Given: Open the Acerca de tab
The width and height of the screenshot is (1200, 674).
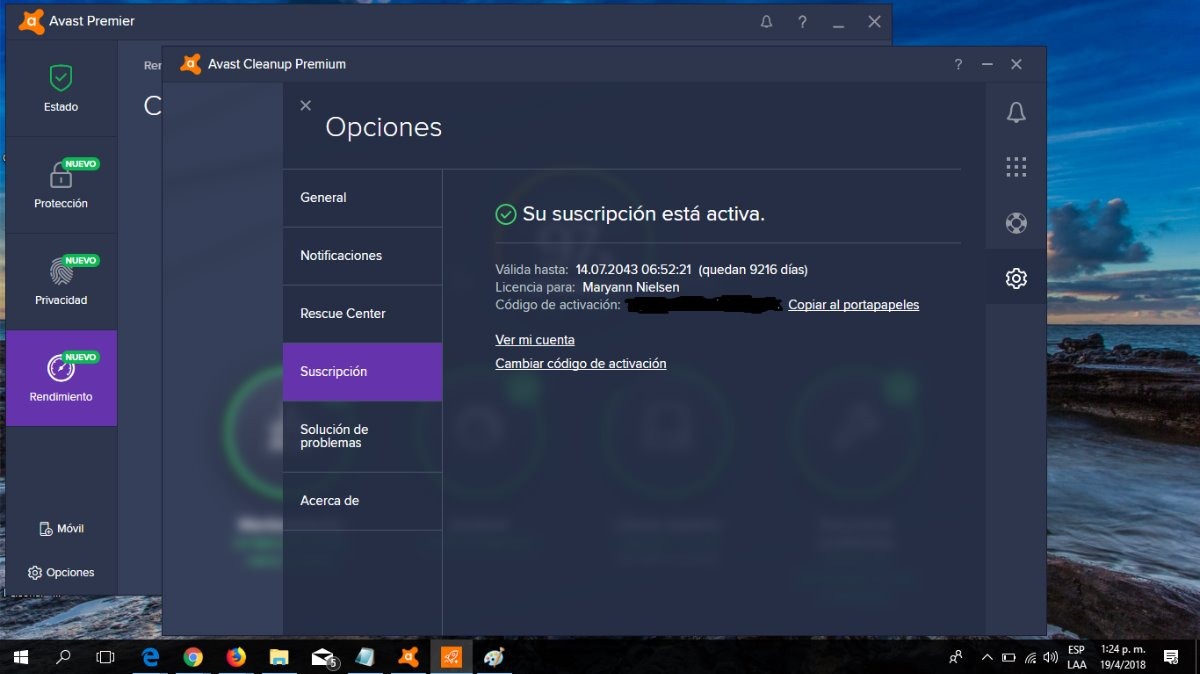Looking at the screenshot, I should coord(362,501).
